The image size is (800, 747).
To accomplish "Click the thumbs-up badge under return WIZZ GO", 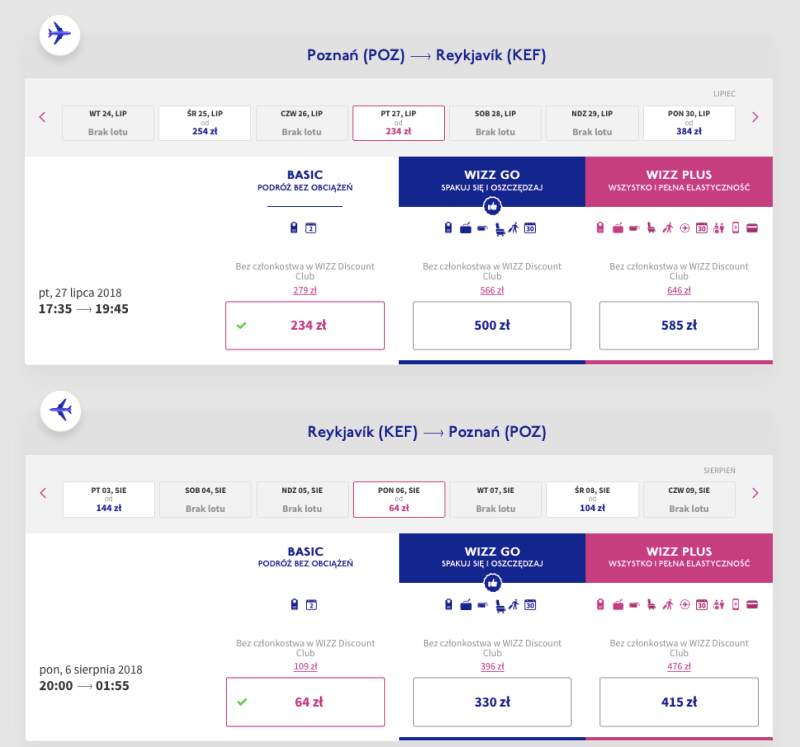I will coord(492,583).
